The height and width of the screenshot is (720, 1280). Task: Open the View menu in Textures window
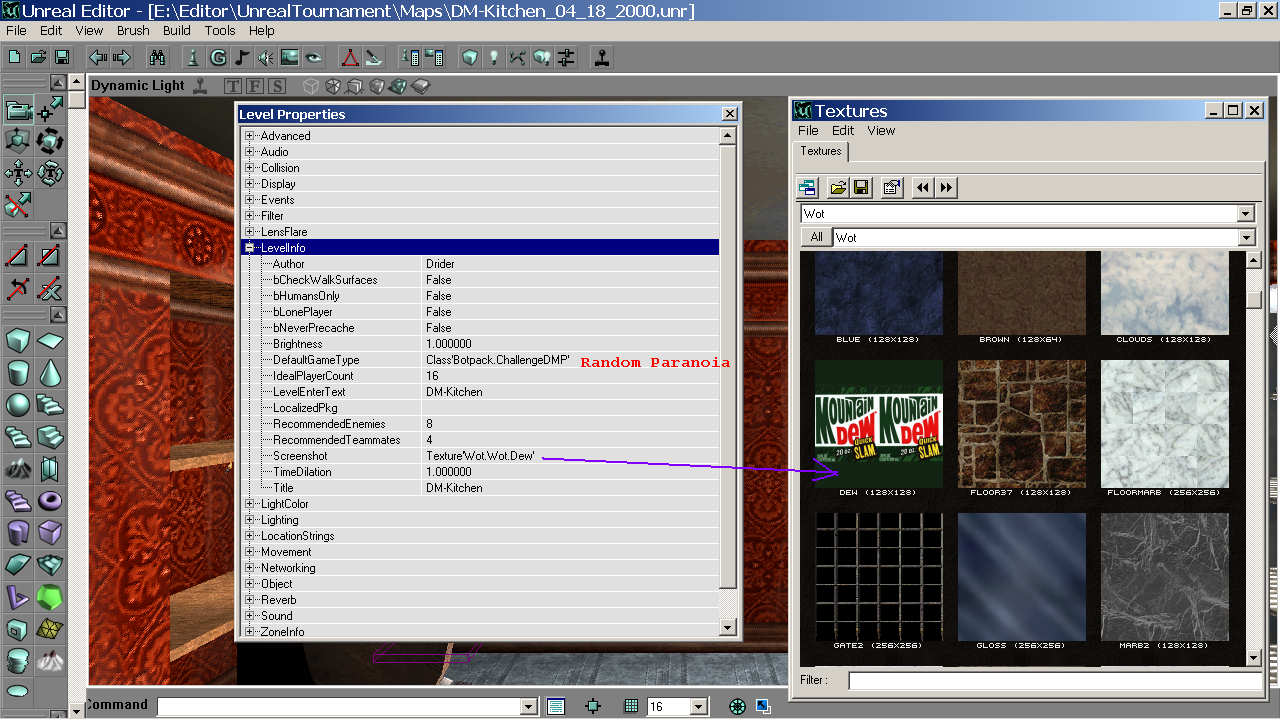(x=881, y=131)
